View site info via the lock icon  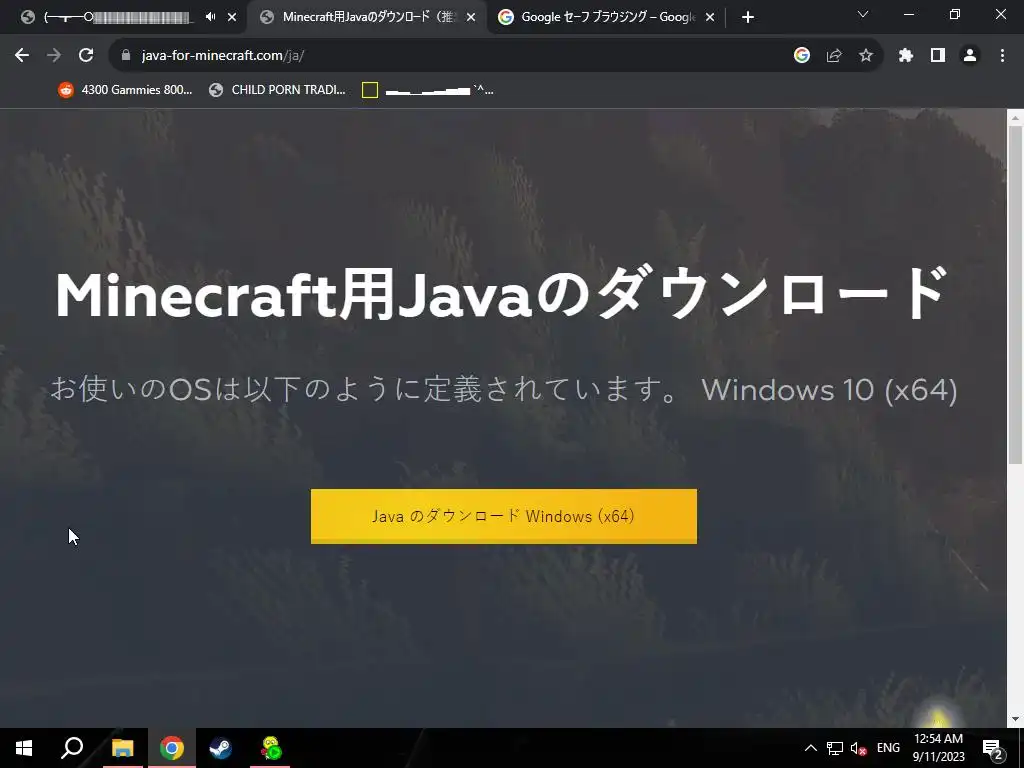click(x=126, y=56)
